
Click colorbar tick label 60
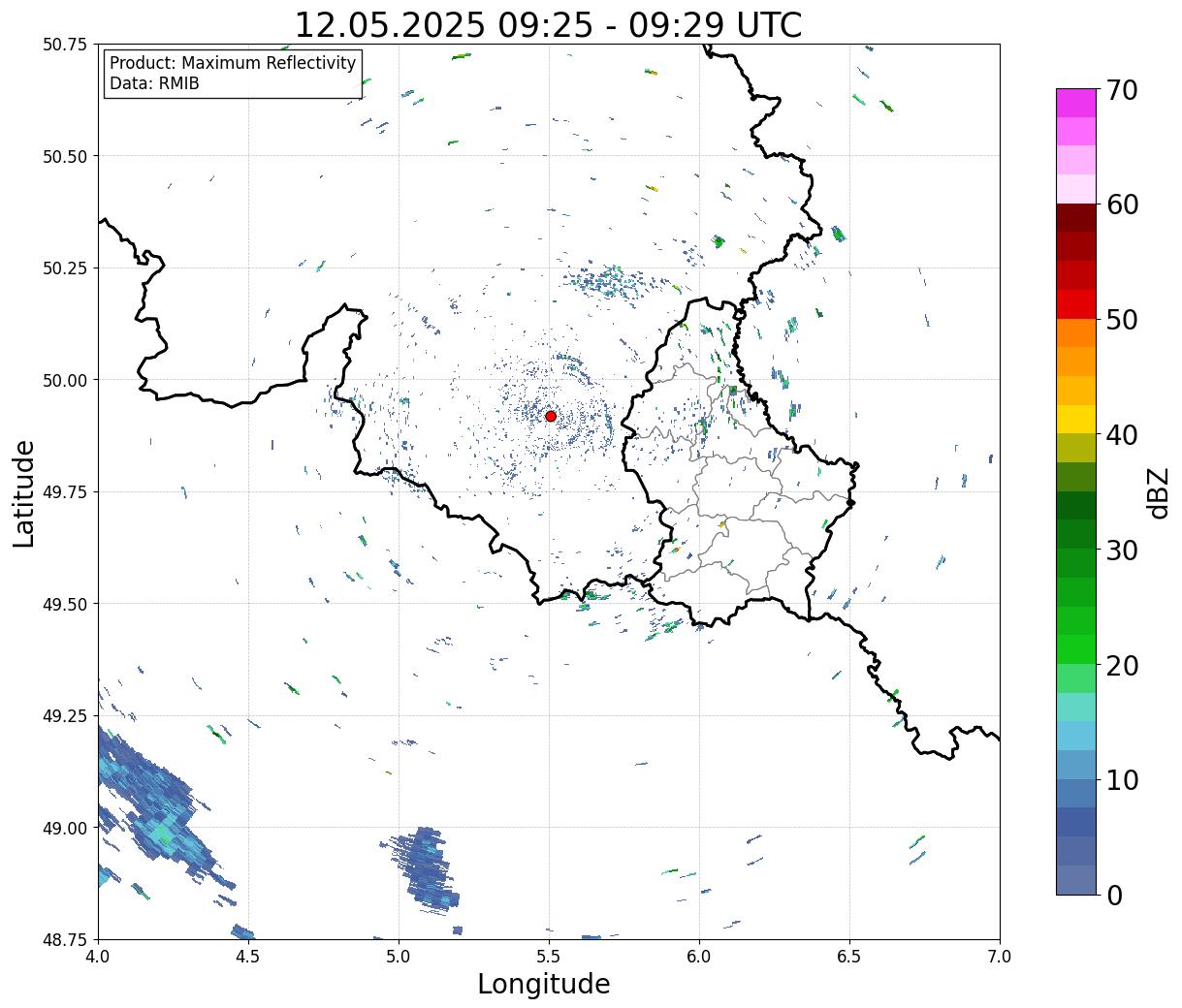pyautogui.click(x=1122, y=205)
